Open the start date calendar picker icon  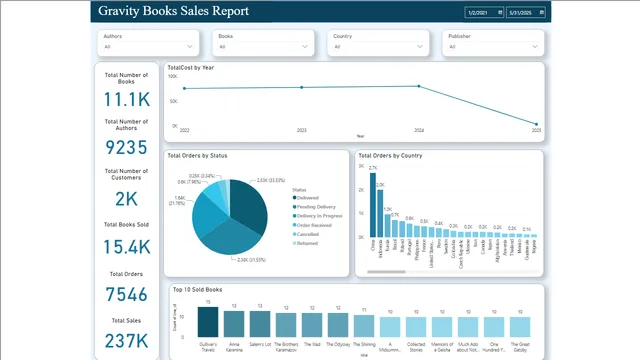[500, 13]
